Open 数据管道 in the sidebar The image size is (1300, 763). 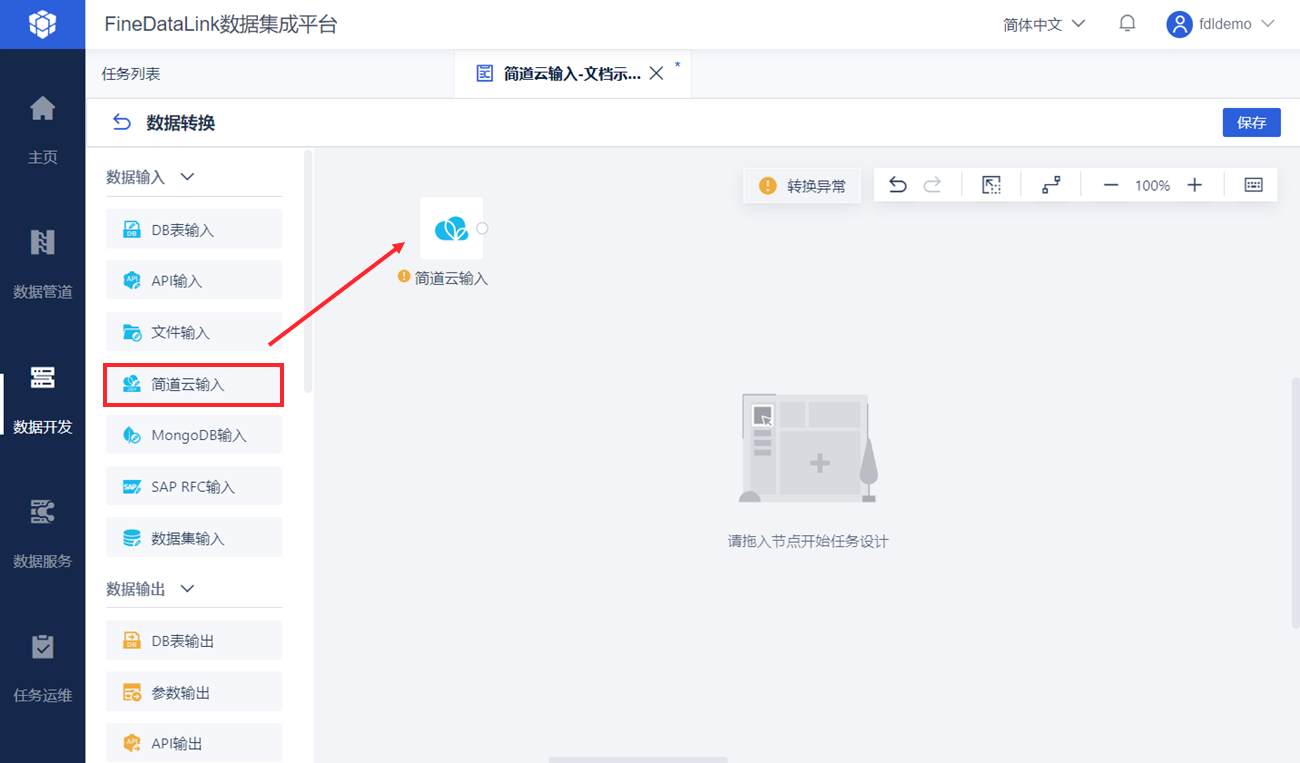42,264
